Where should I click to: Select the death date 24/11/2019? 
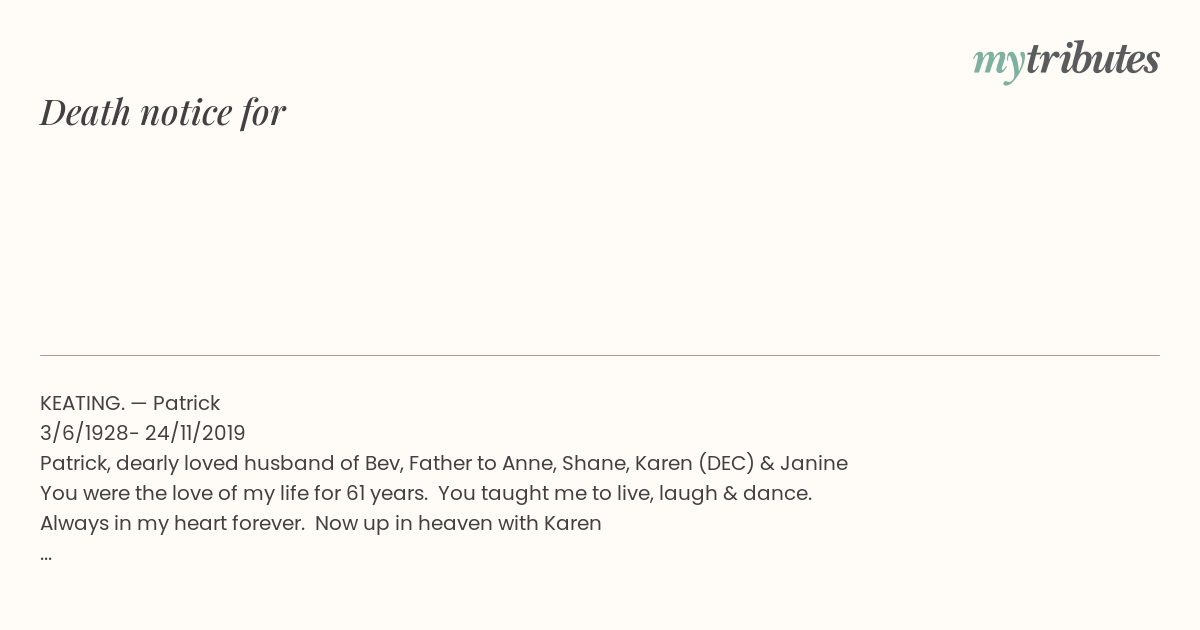tap(195, 433)
